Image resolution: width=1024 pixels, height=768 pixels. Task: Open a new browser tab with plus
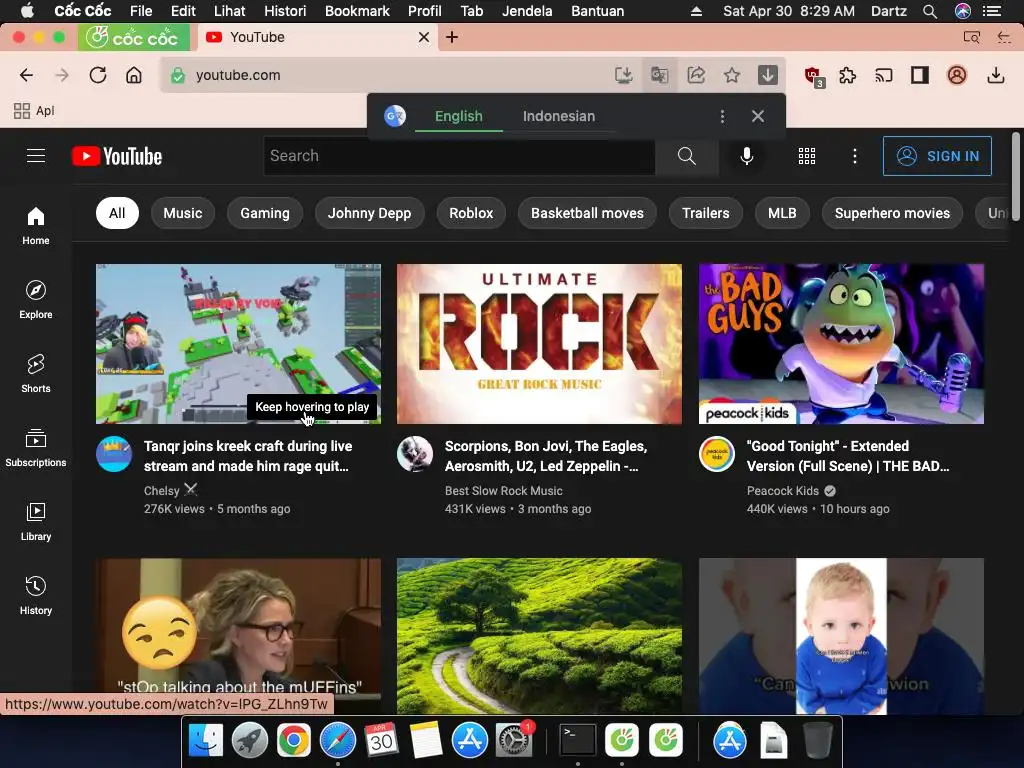point(452,37)
